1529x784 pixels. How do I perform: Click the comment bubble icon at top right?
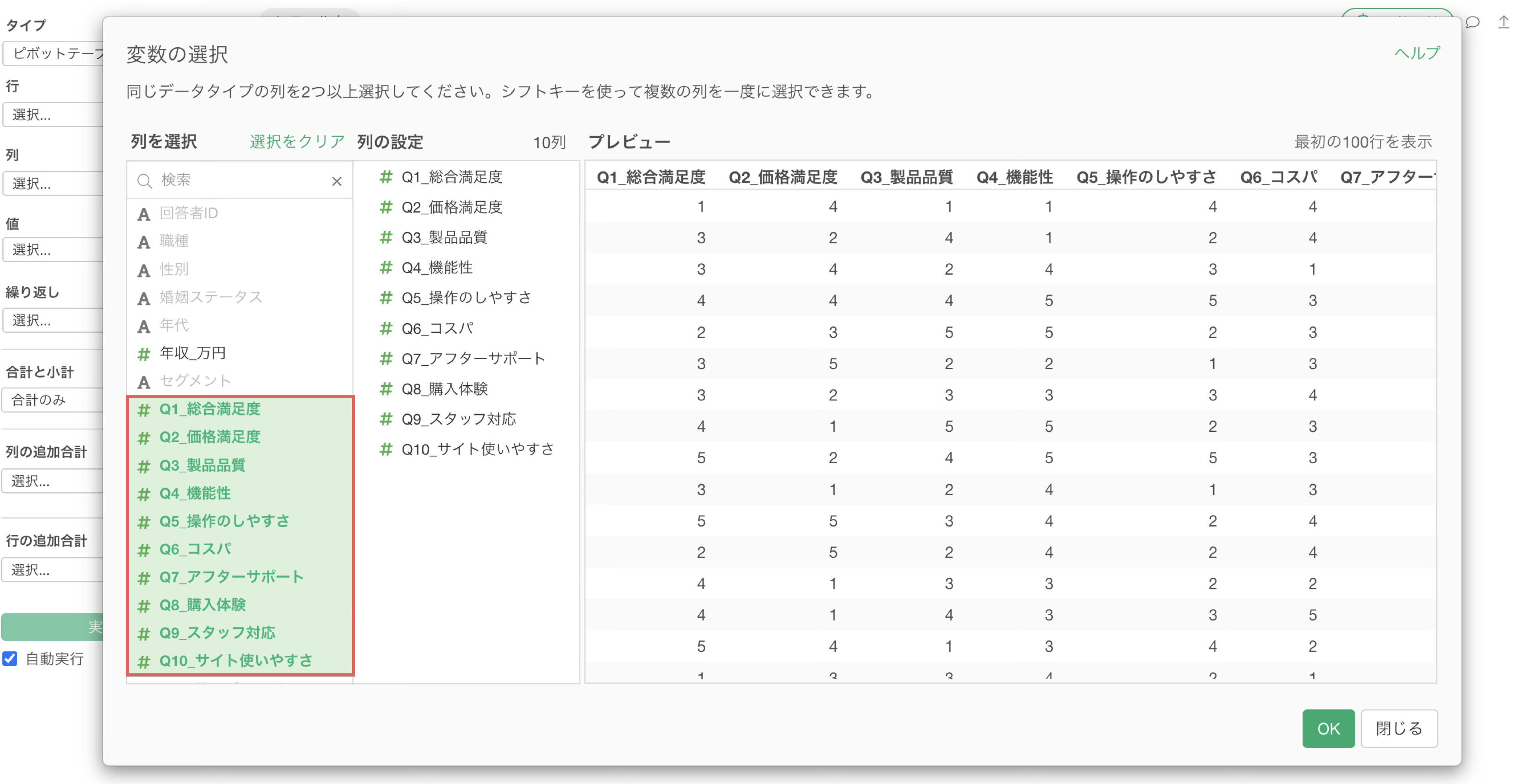tap(1472, 23)
